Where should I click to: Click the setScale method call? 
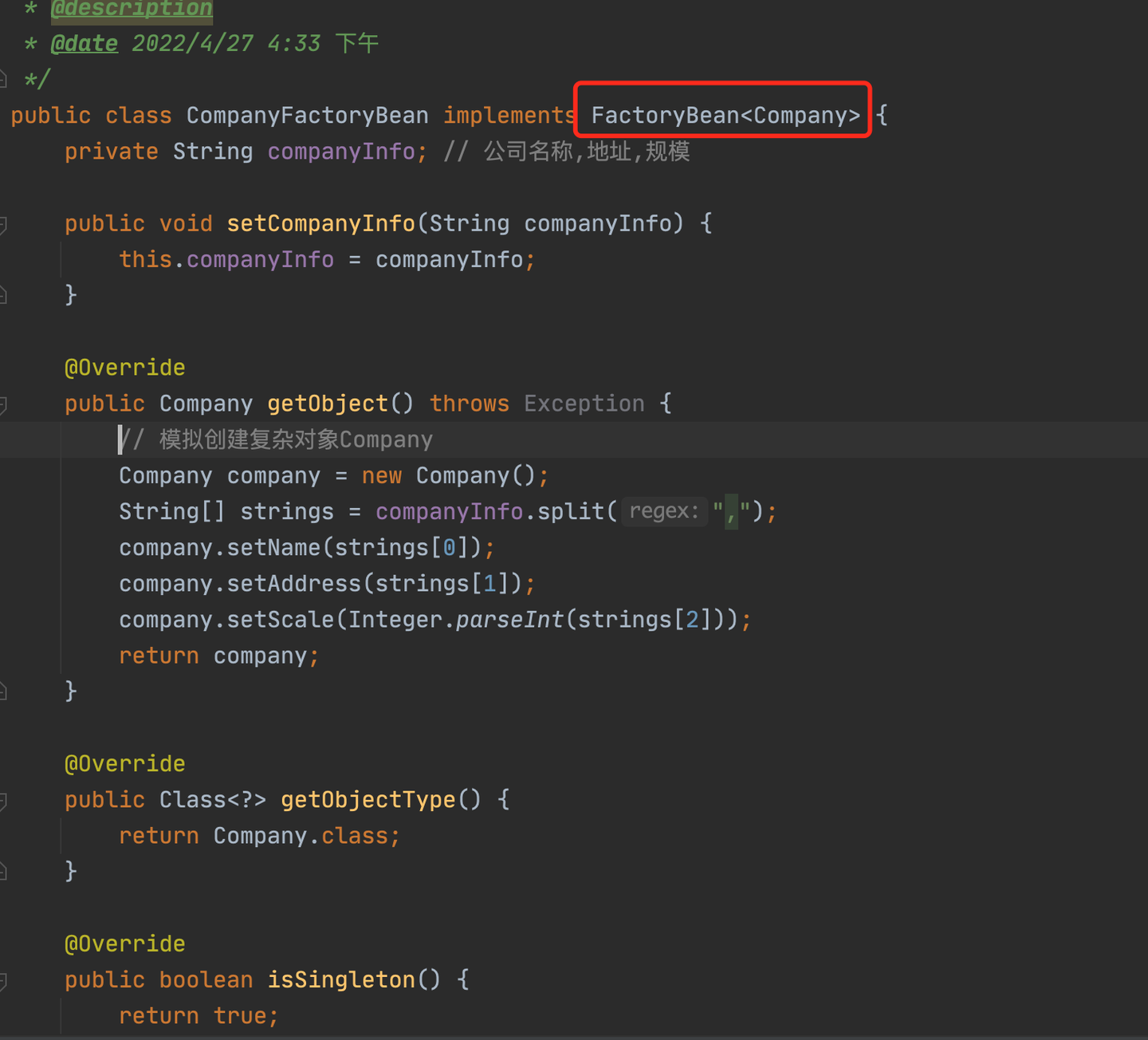pos(280,620)
